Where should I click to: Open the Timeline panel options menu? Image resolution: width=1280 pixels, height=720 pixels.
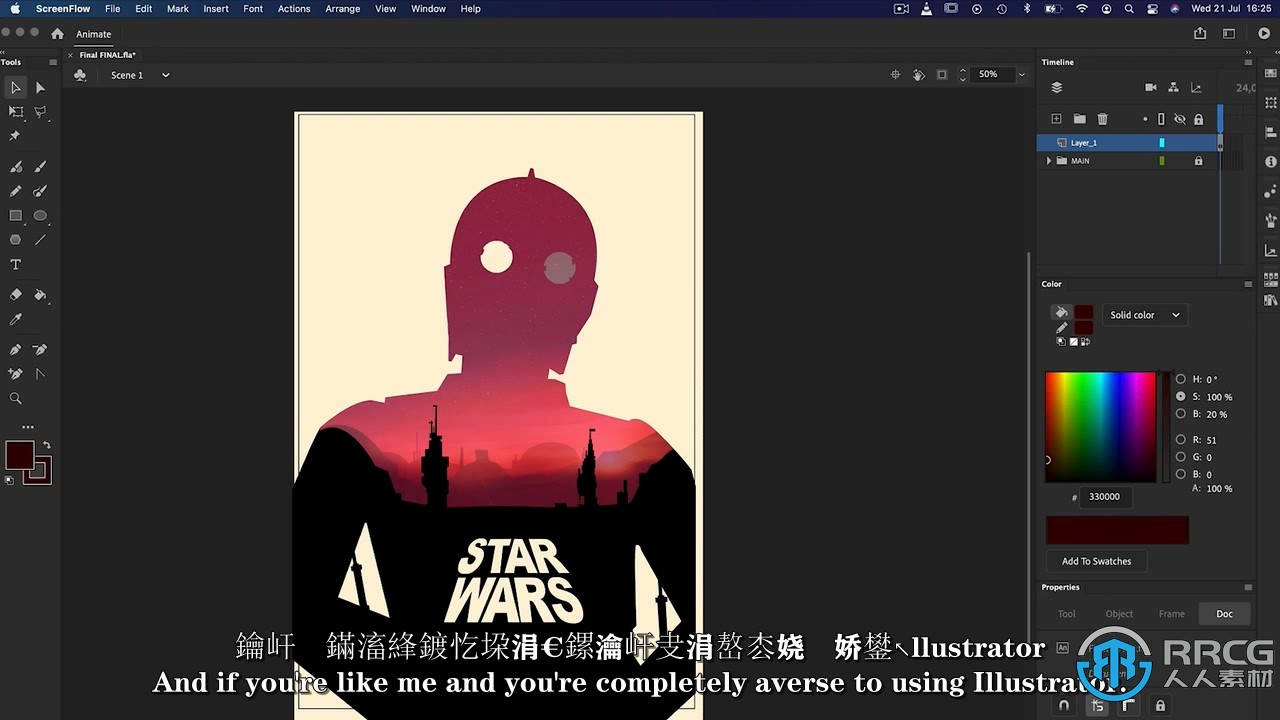[1248, 62]
